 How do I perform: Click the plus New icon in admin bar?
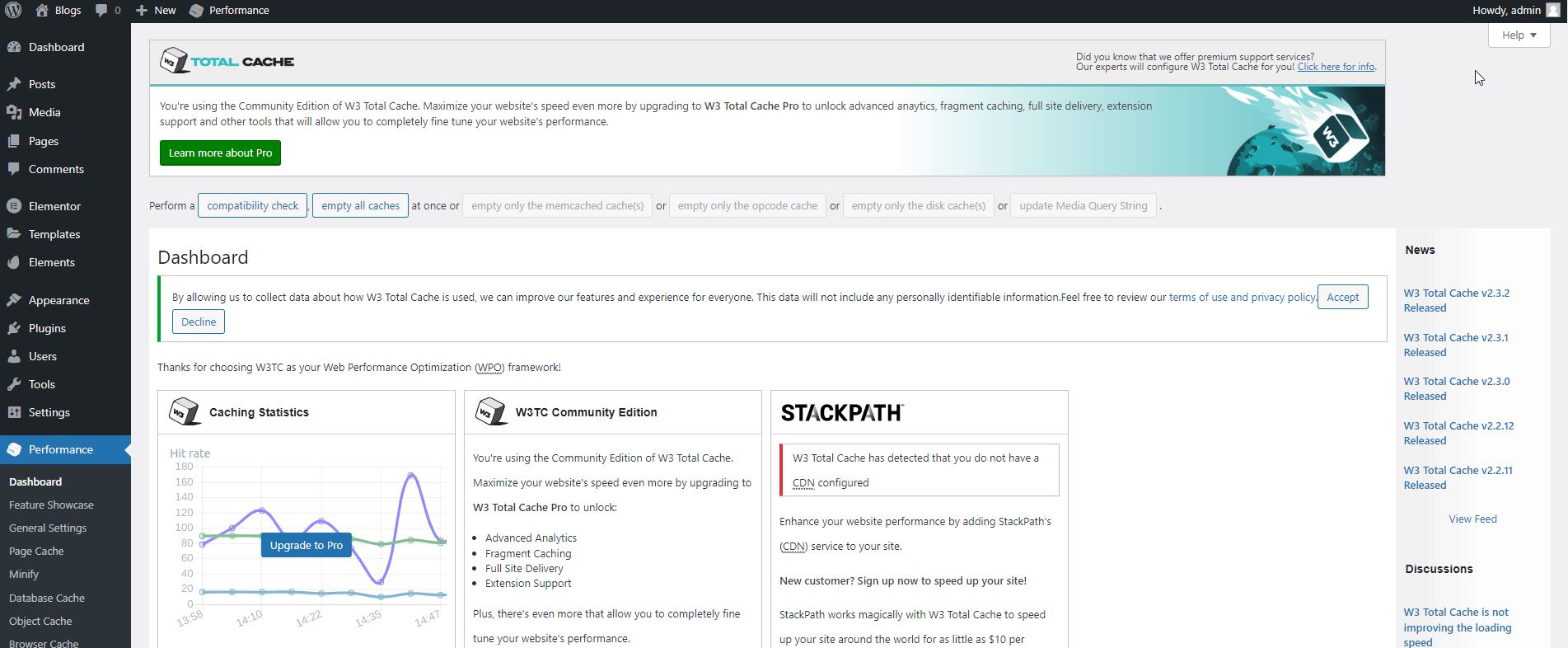[142, 11]
